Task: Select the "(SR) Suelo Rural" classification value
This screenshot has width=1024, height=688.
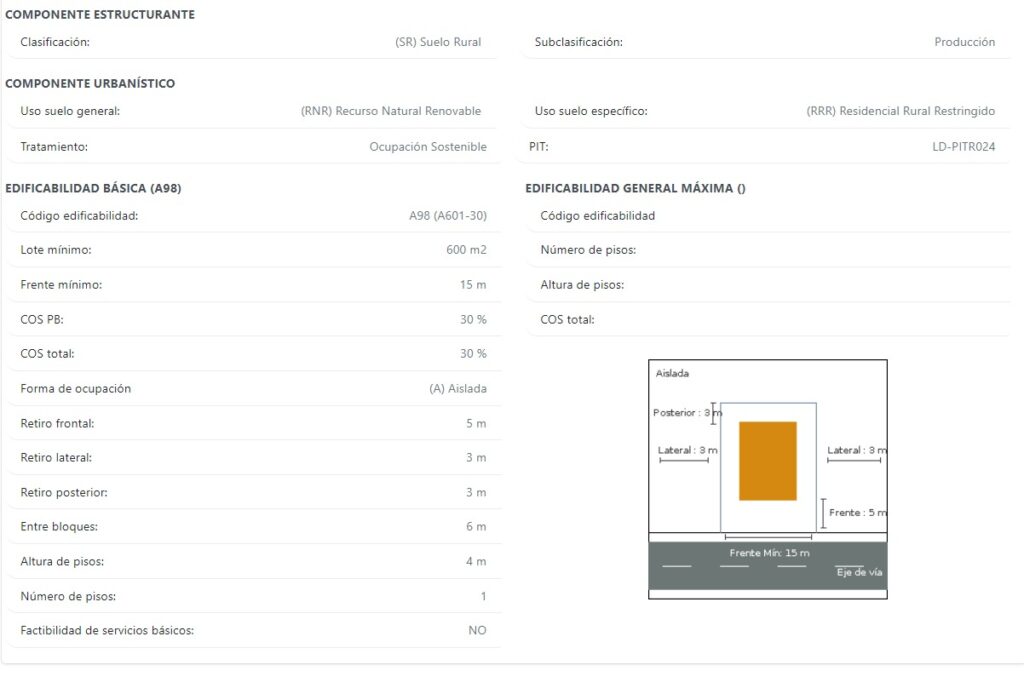Action: coord(438,42)
